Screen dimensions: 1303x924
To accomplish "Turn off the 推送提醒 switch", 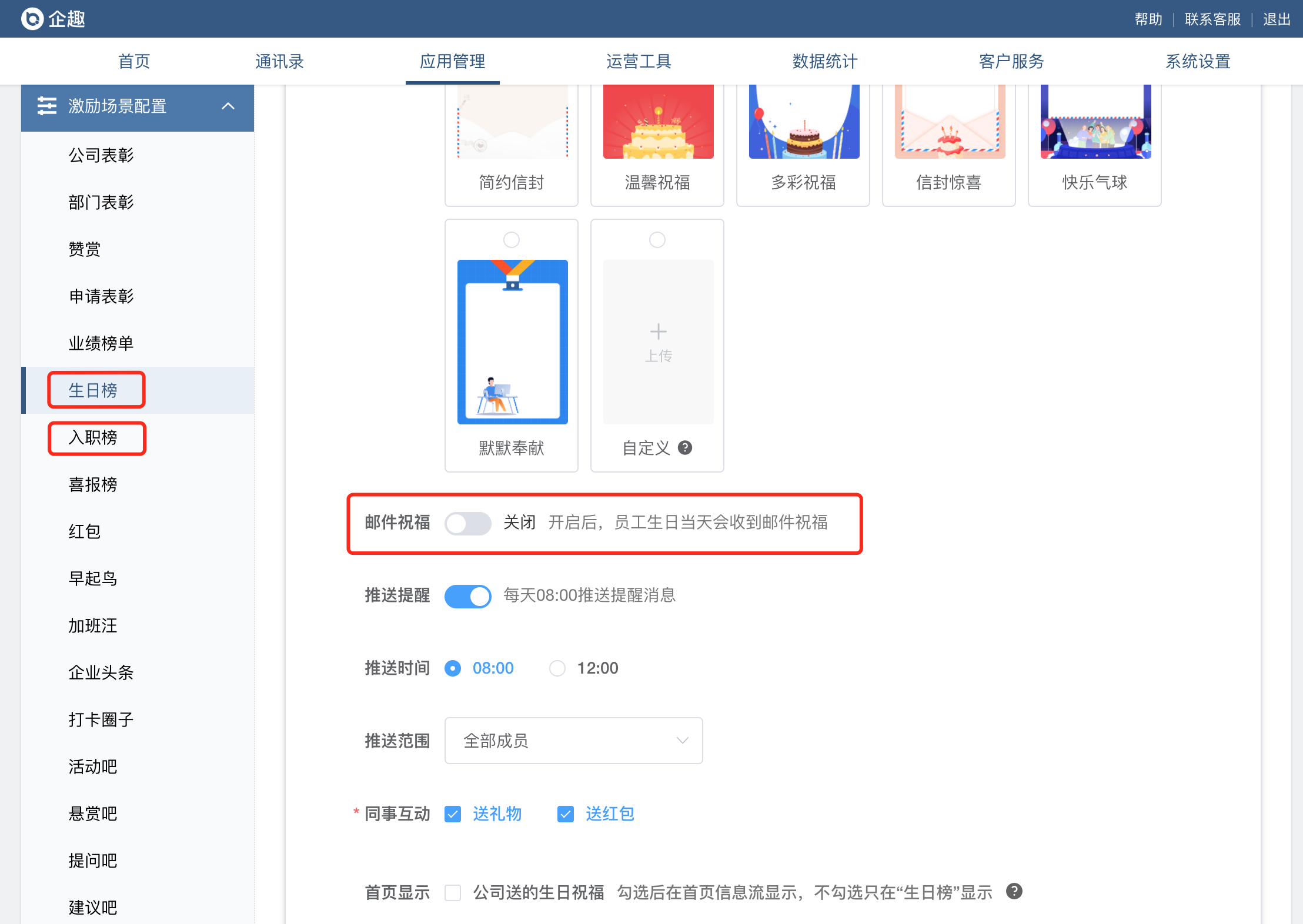I will click(x=468, y=596).
